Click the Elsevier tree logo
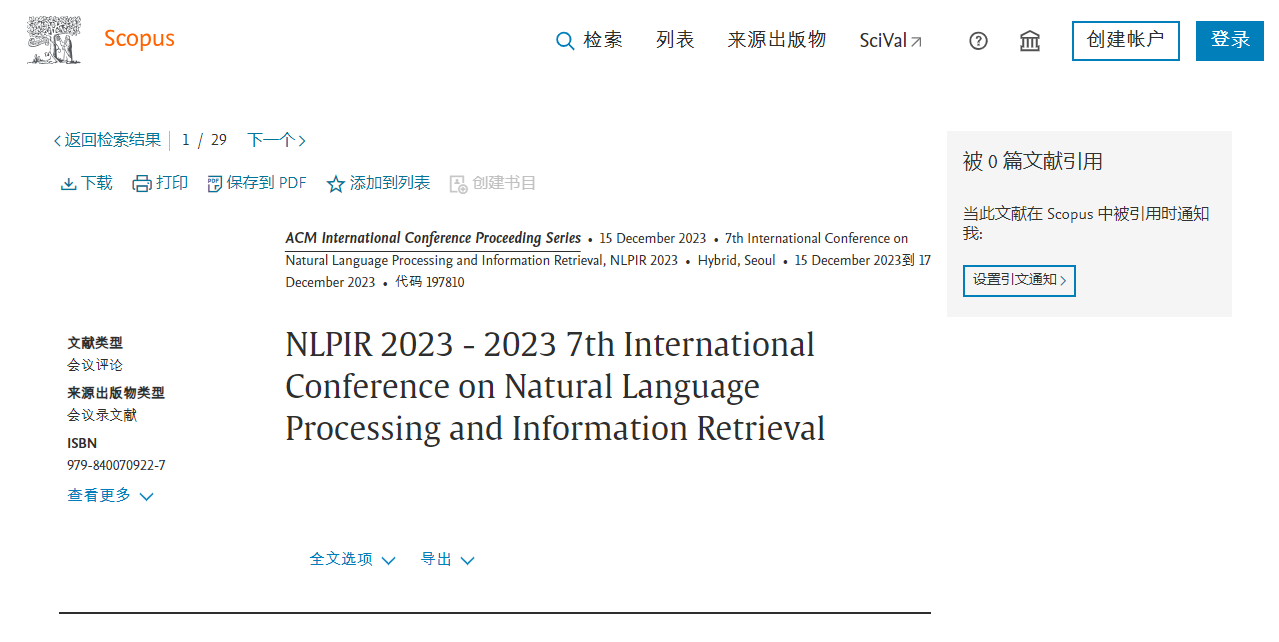The image size is (1279, 642). coord(54,40)
